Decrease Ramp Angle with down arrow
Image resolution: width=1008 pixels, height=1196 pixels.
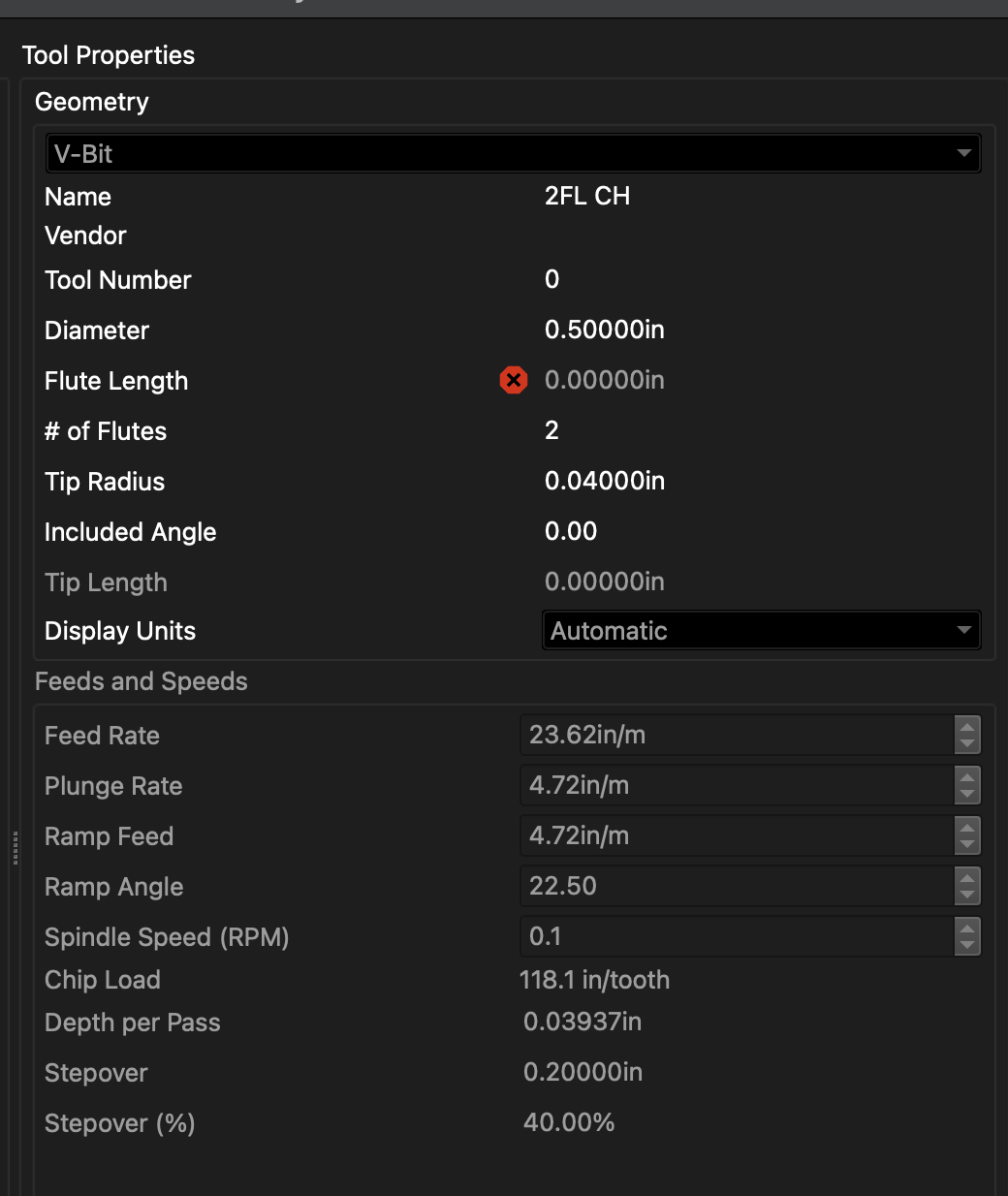[967, 896]
